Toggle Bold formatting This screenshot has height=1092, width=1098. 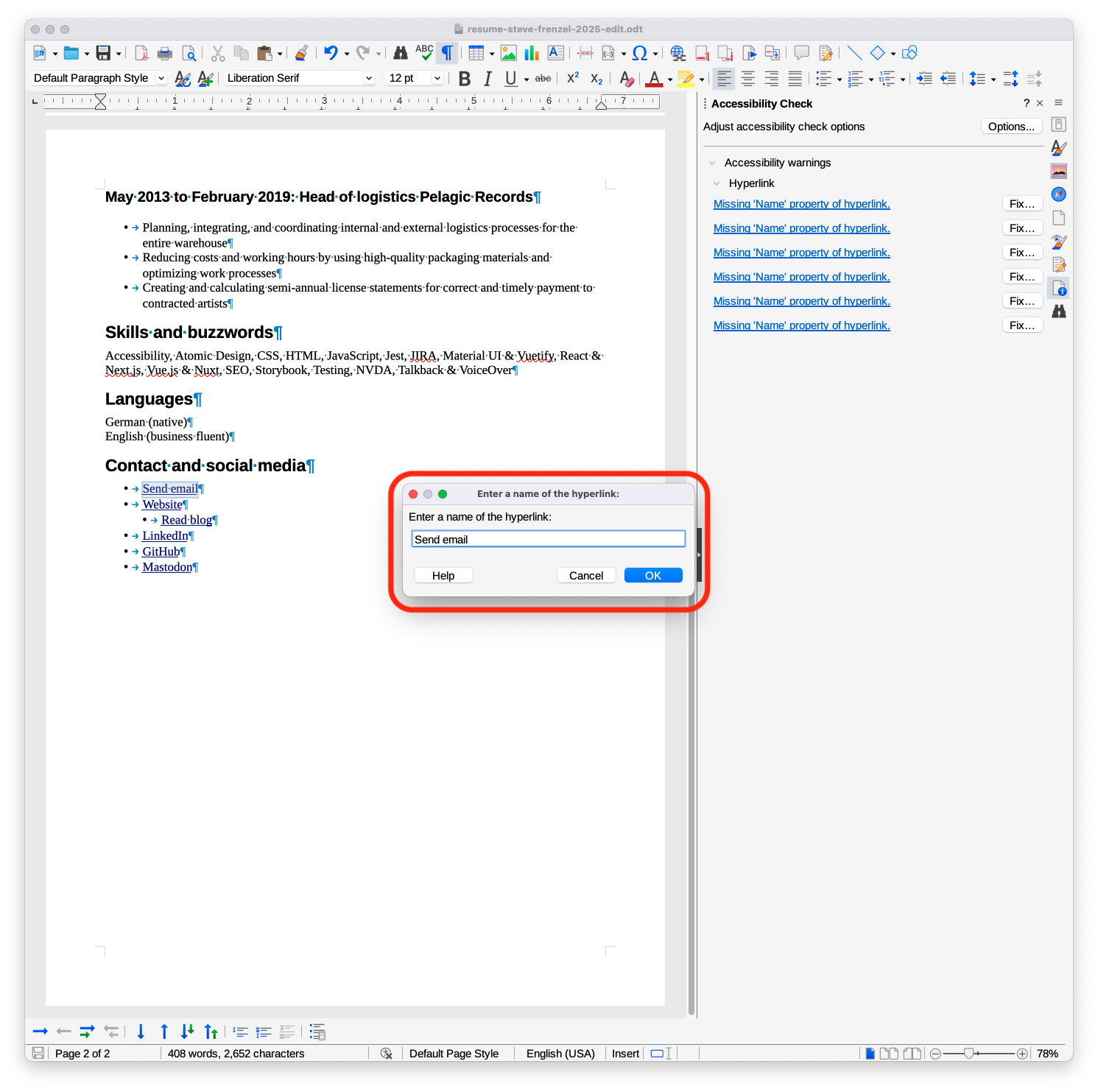pos(464,79)
